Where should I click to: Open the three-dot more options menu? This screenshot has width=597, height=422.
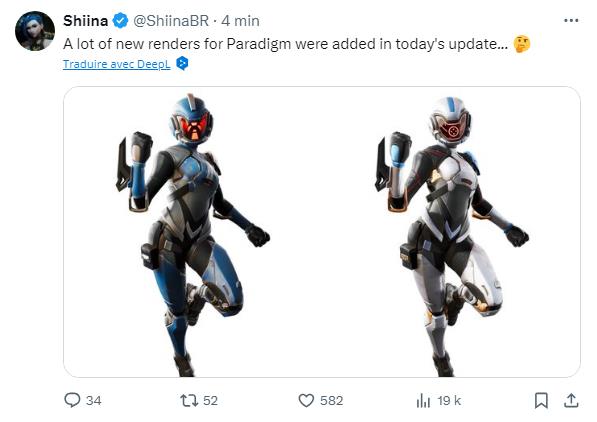(571, 21)
